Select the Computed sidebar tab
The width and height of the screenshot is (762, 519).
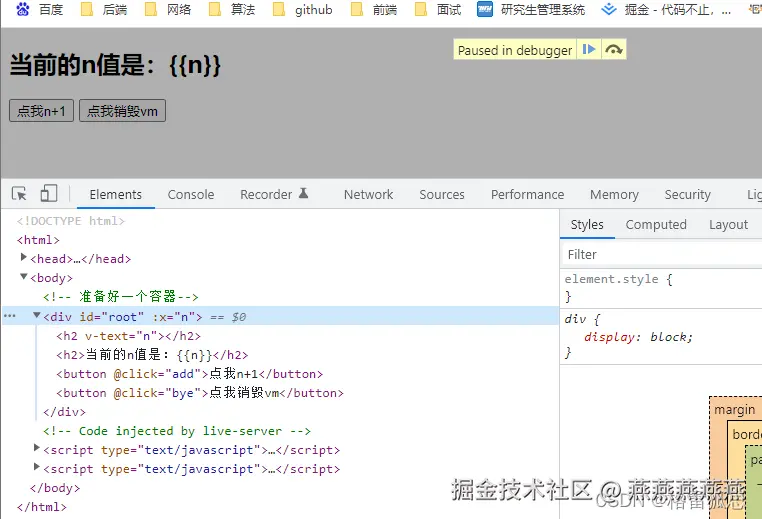656,225
